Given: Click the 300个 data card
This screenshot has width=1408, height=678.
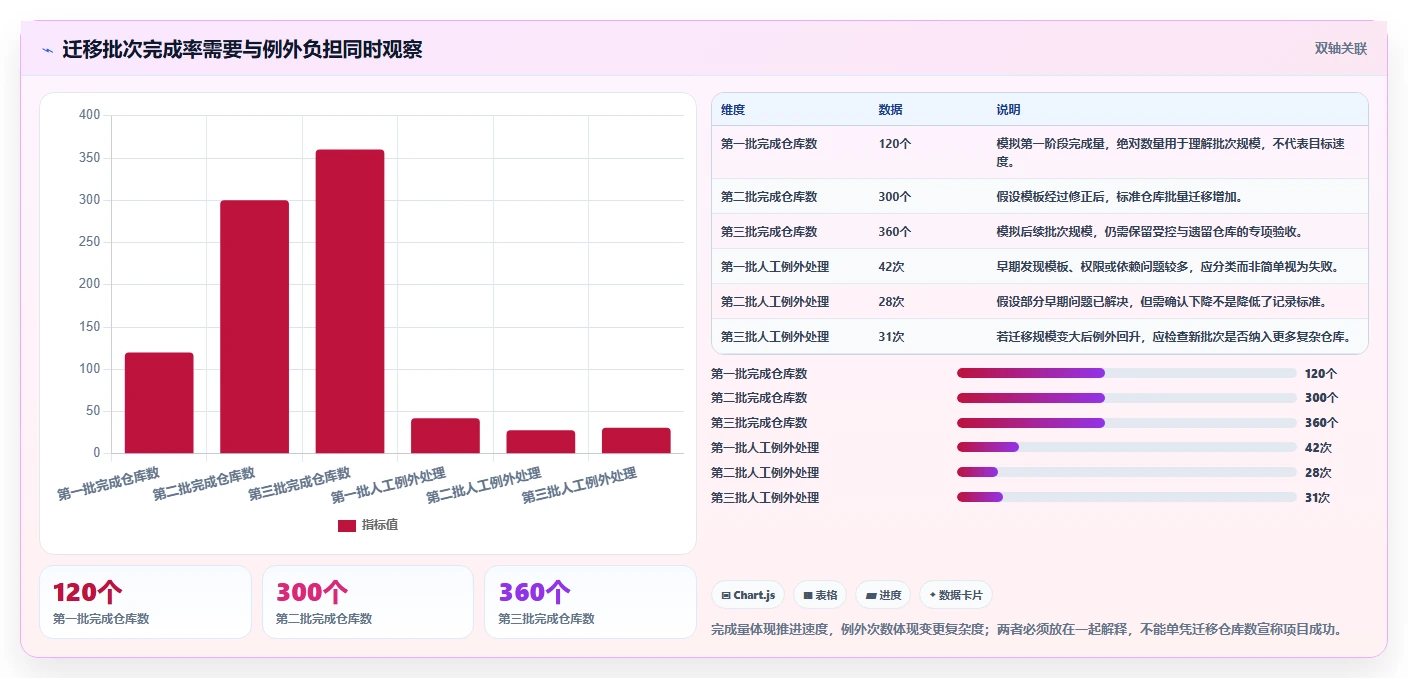Looking at the screenshot, I should (368, 602).
